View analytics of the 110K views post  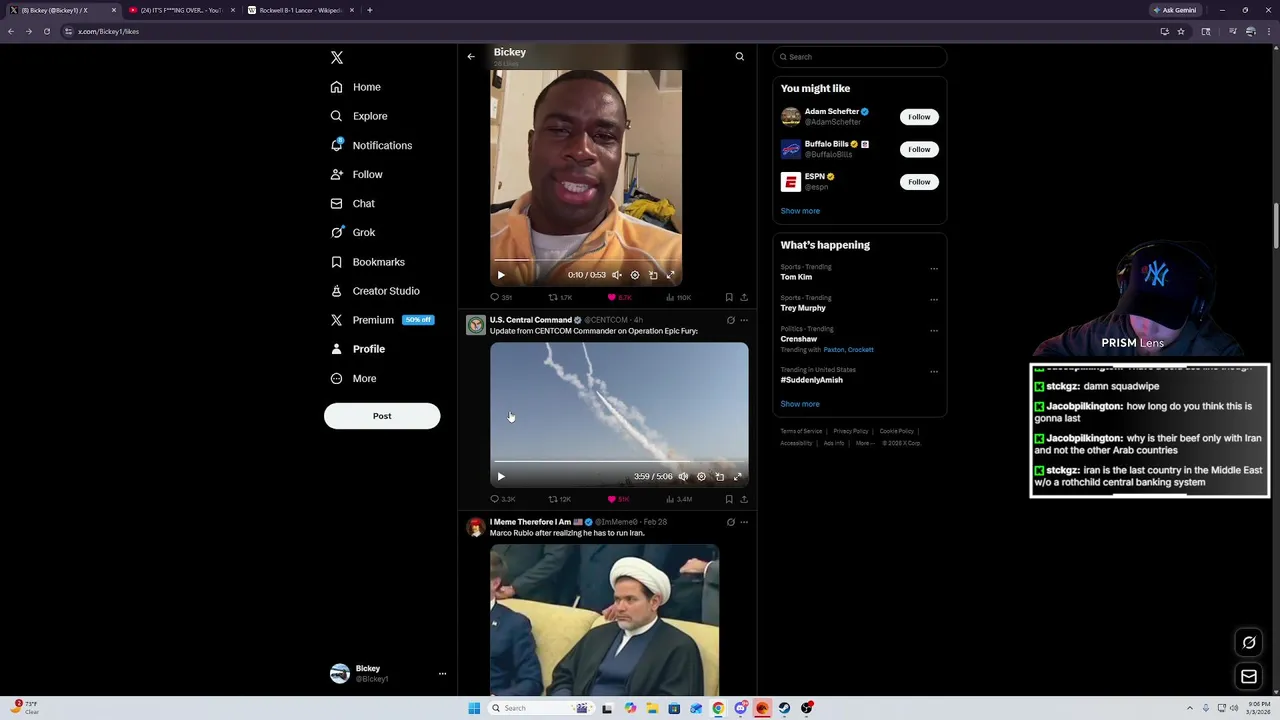tap(679, 297)
